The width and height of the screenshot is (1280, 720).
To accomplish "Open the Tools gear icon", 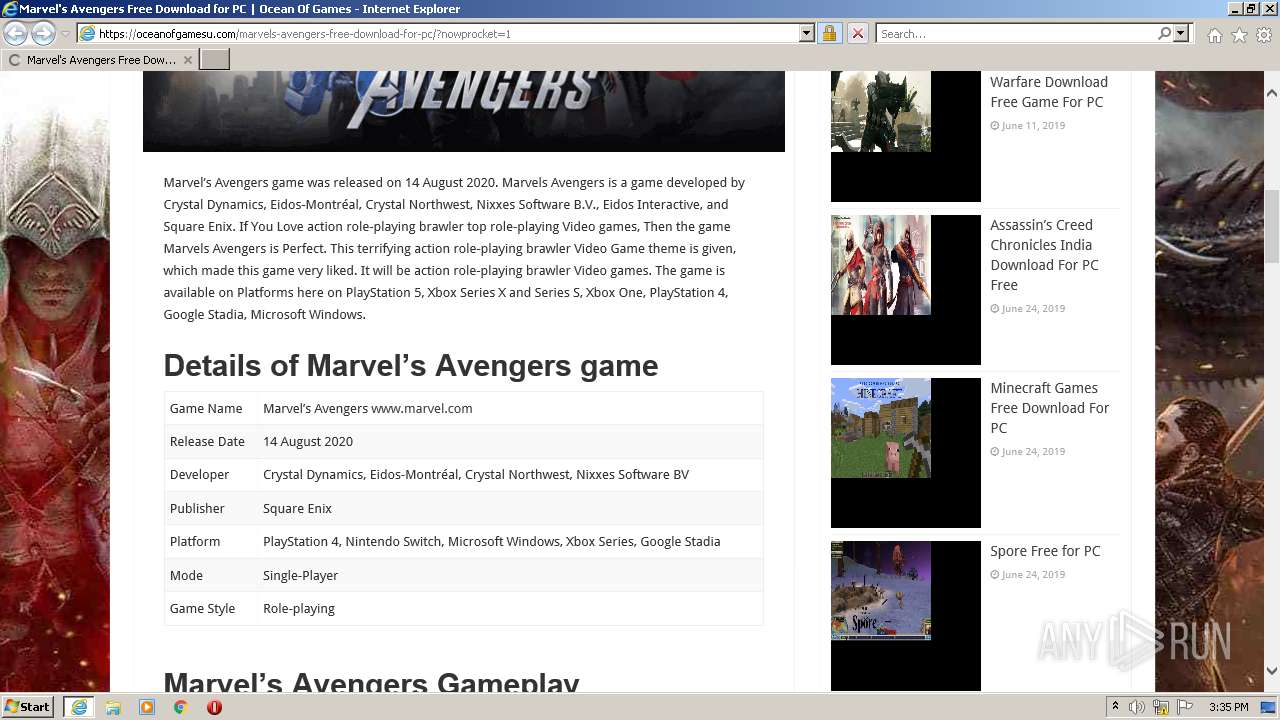I will click(x=1264, y=35).
